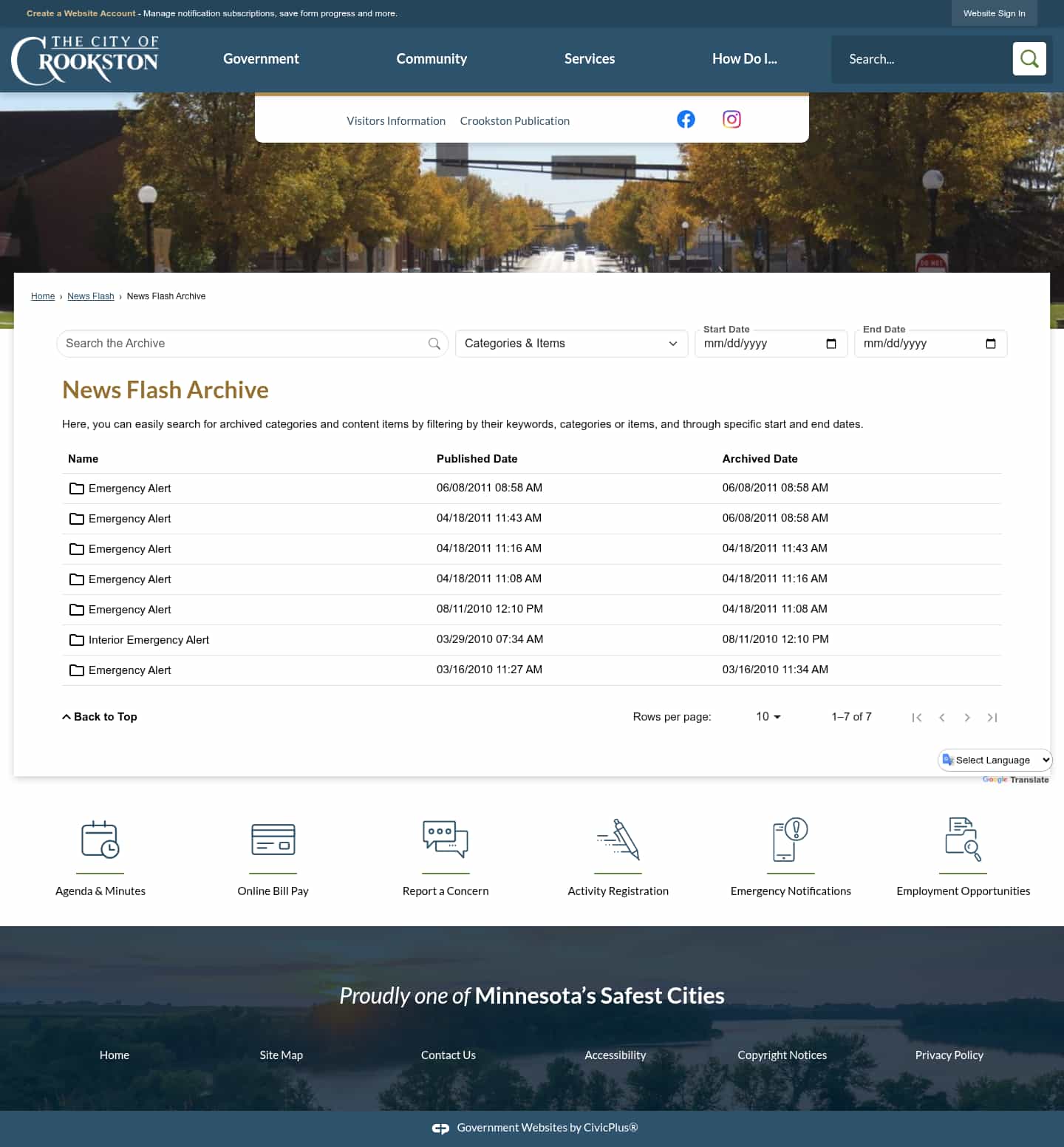Click the Agenda & Minutes calendar icon
Viewport: 1064px width, 1147px height.
[100, 840]
